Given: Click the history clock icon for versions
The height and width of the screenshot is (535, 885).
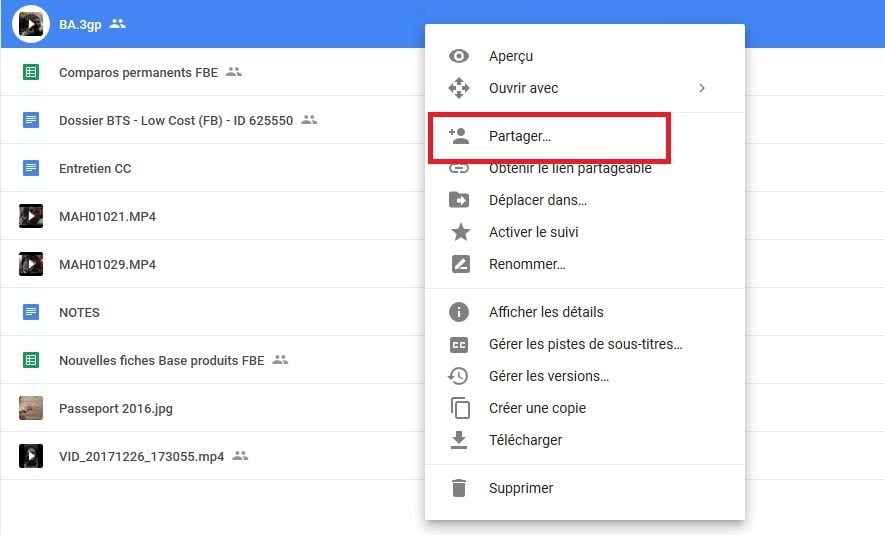Looking at the screenshot, I should click(458, 376).
